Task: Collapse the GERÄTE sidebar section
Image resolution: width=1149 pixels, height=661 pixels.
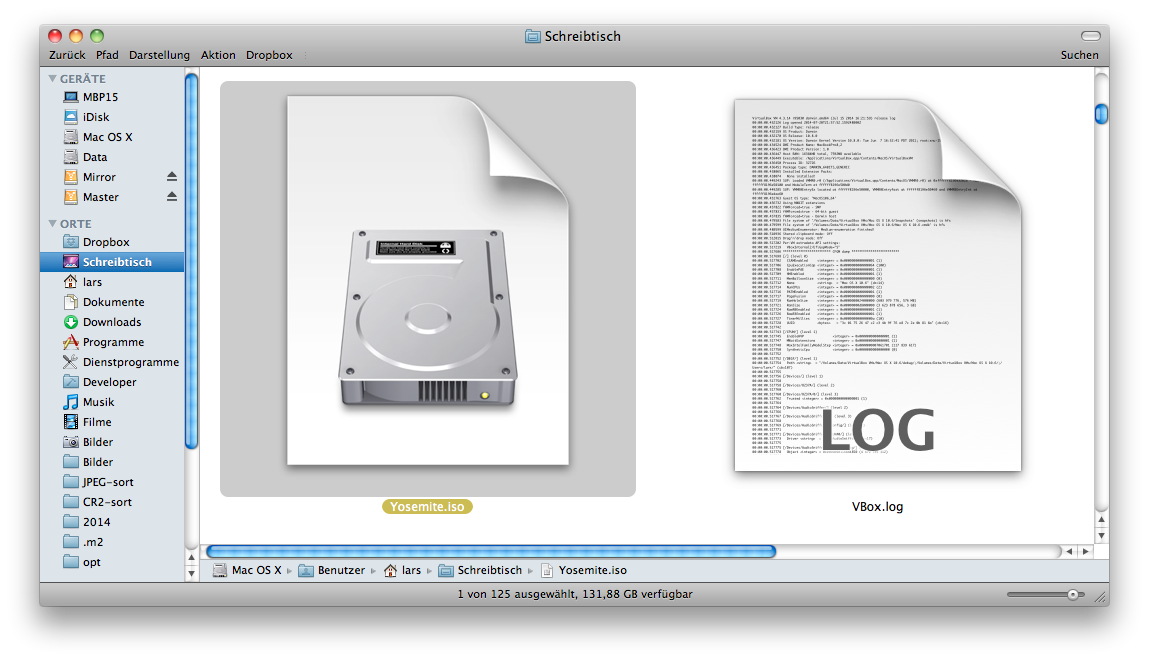Action: pos(52,78)
